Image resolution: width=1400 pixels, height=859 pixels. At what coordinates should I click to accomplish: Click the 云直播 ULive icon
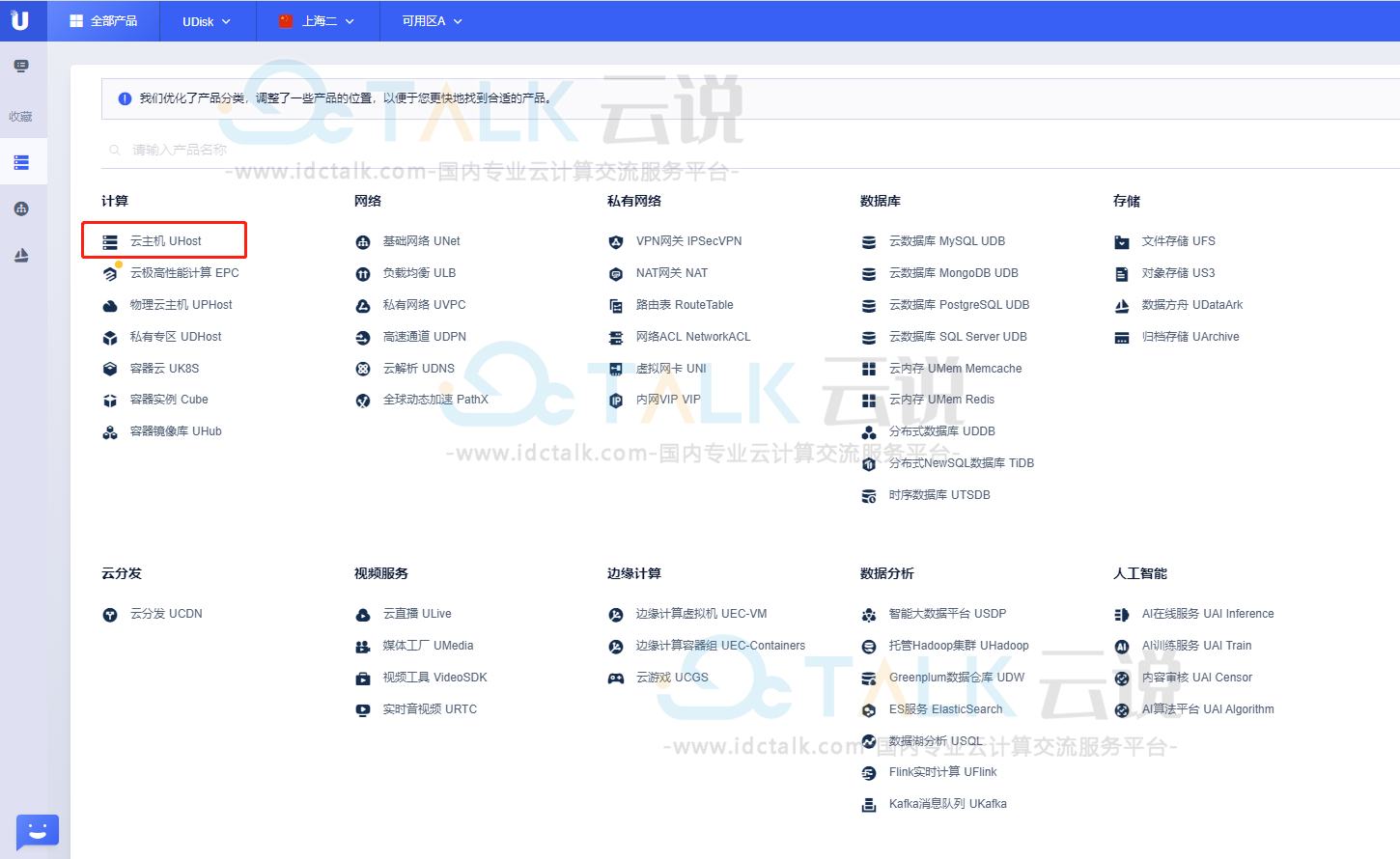pos(363,614)
